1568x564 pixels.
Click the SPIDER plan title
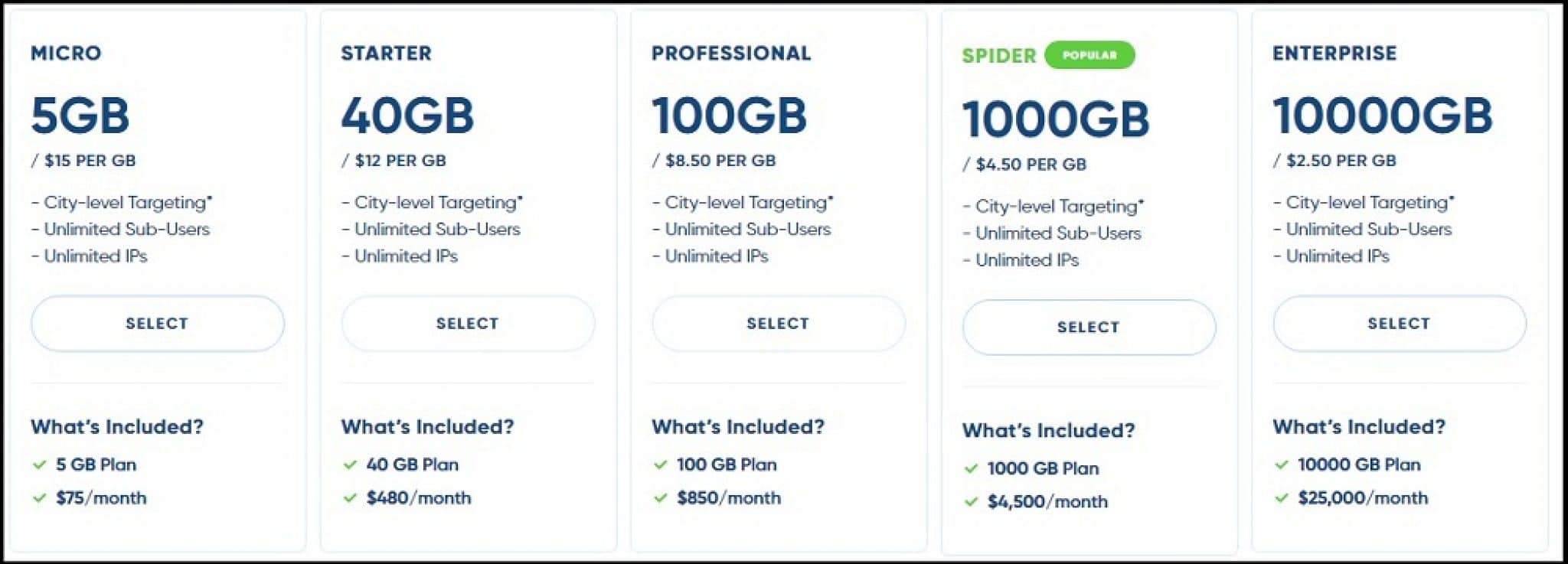point(999,56)
